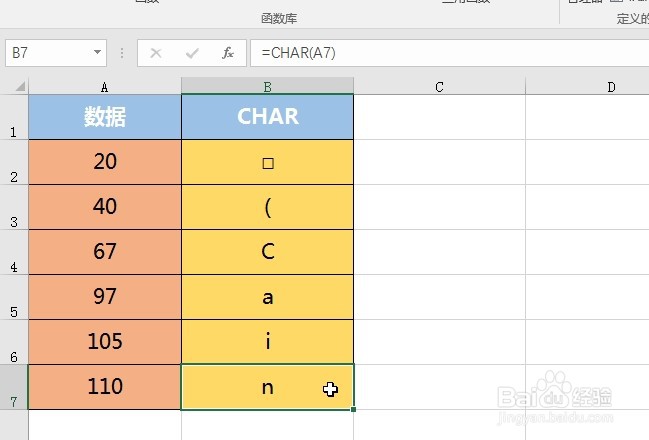Select the cell containing 105

tap(105, 342)
